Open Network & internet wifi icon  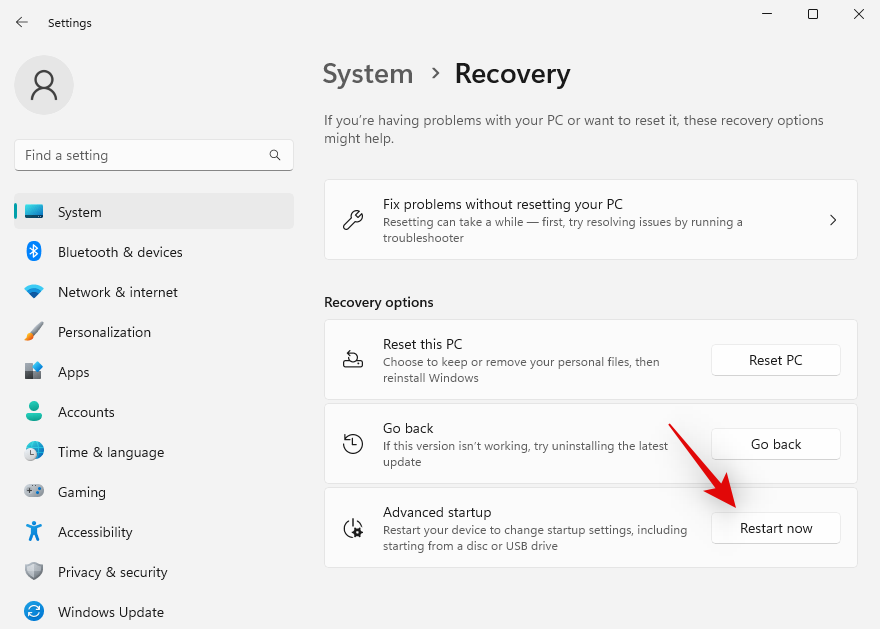[x=34, y=292]
